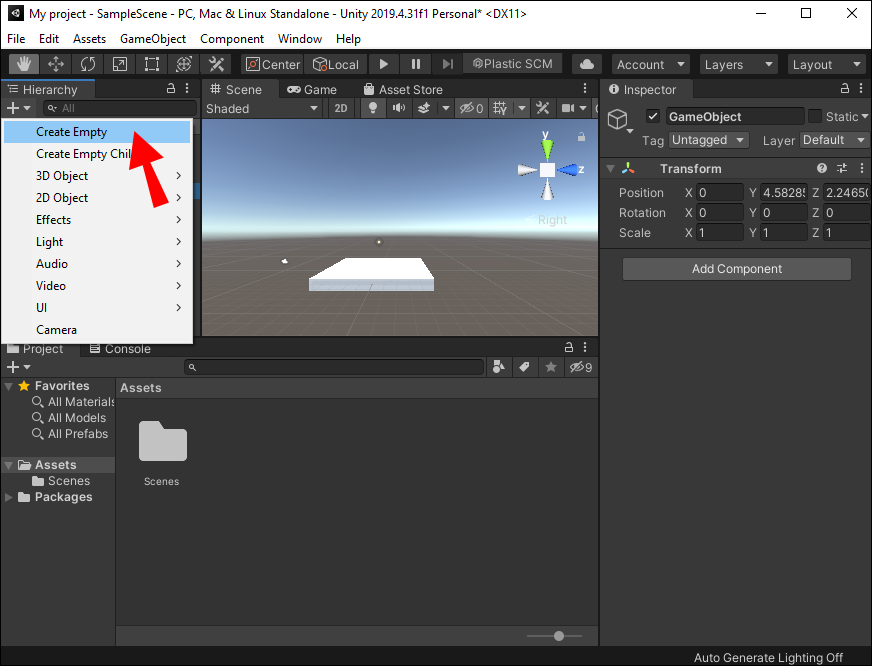This screenshot has width=872, height=666.
Task: Click the Add Component button
Action: click(737, 269)
